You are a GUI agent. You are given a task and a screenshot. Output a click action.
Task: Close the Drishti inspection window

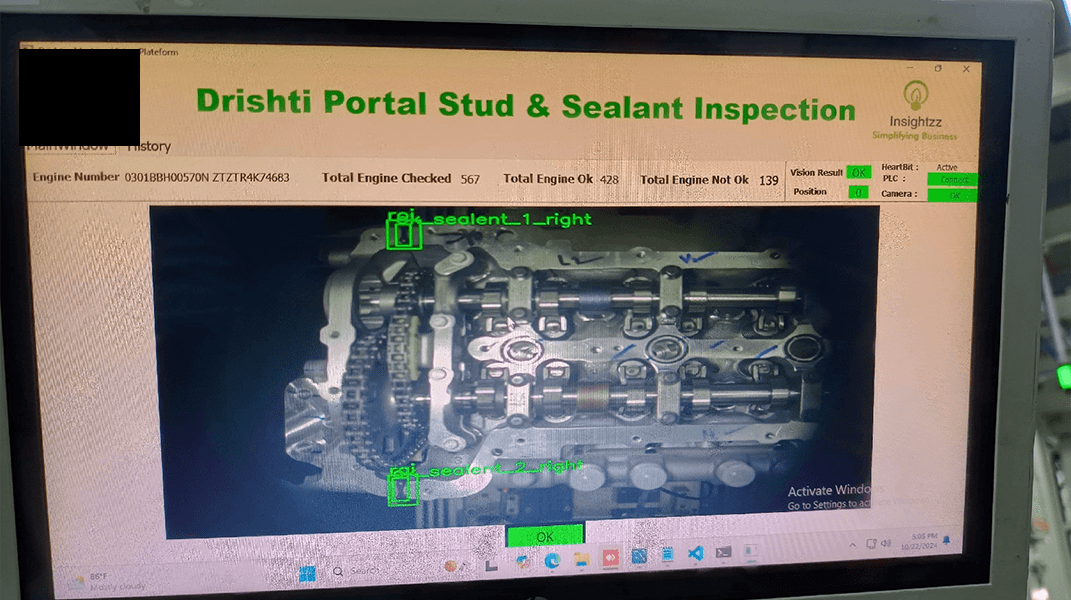point(966,68)
